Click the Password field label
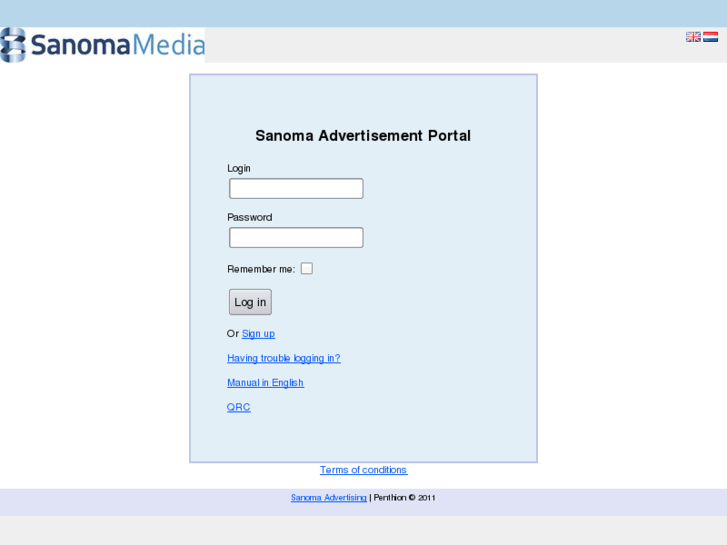This screenshot has height=545, width=727. click(249, 218)
